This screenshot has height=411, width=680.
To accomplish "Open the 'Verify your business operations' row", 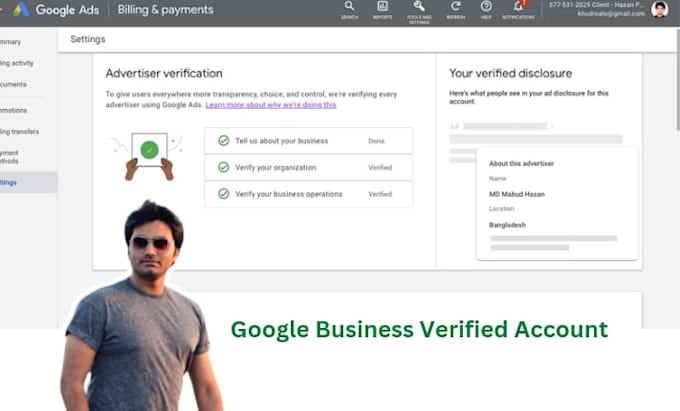I will pyautogui.click(x=308, y=194).
